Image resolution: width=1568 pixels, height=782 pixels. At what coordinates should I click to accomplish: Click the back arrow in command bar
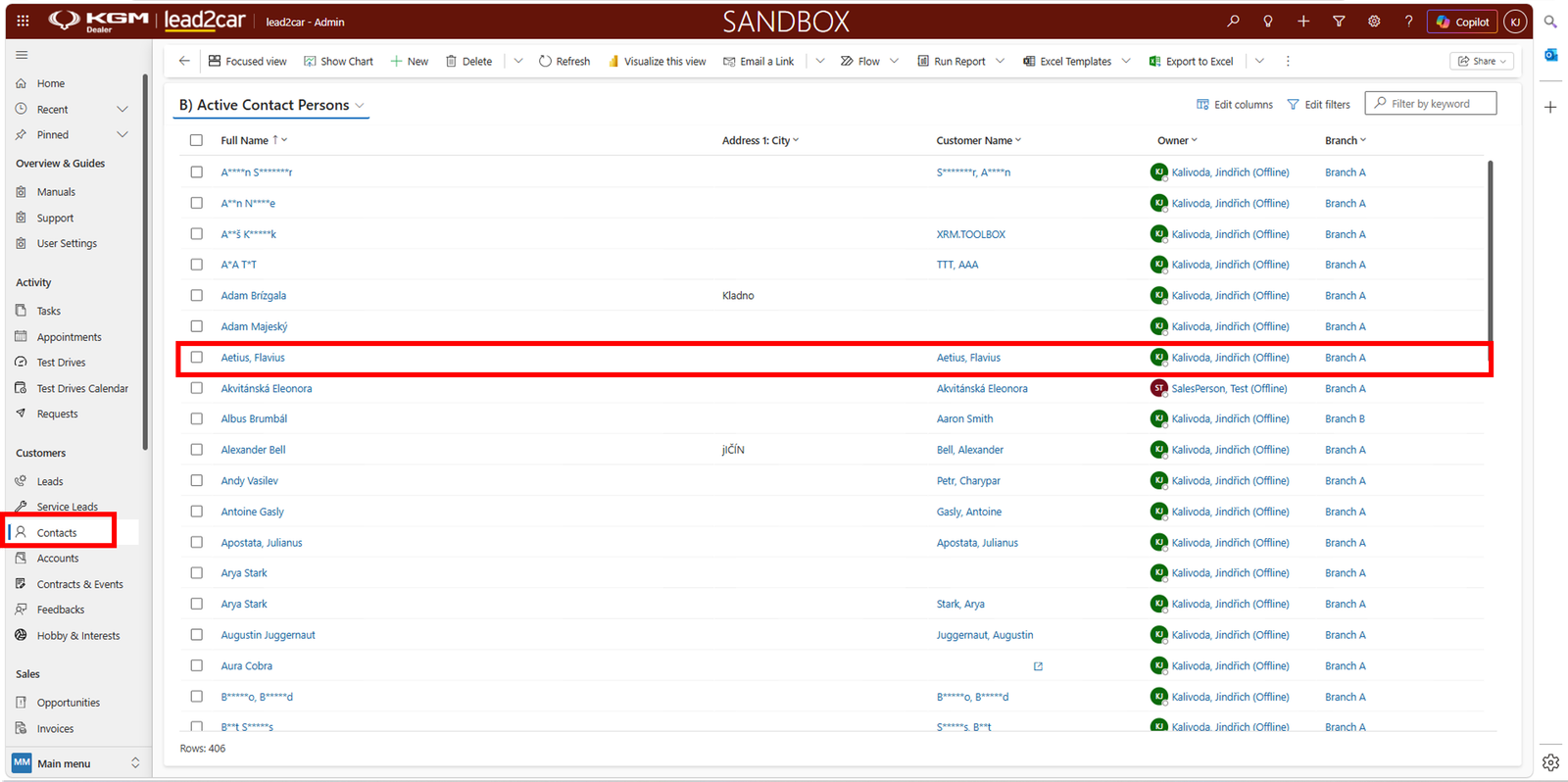tap(184, 61)
